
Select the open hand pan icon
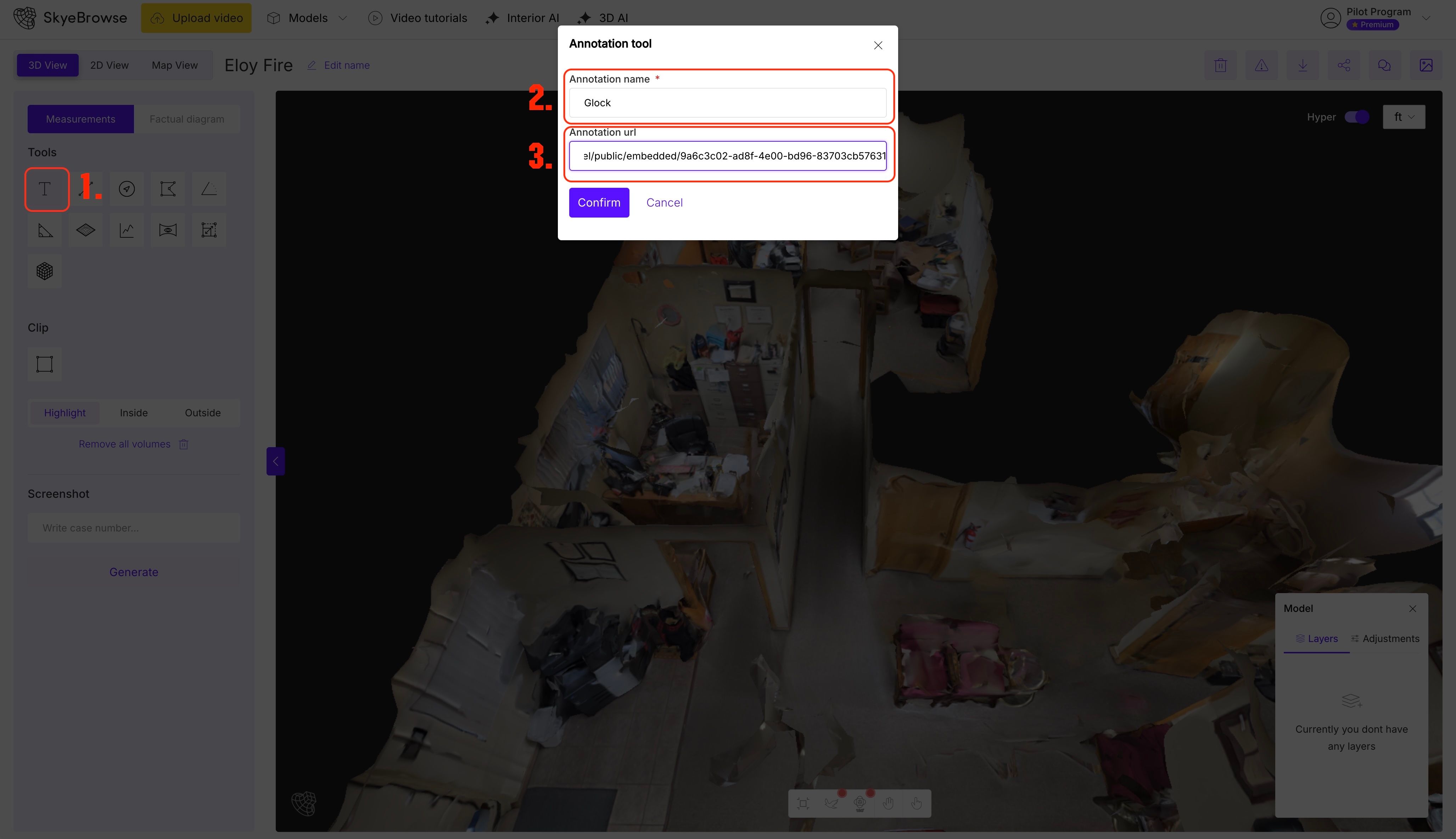(888, 803)
